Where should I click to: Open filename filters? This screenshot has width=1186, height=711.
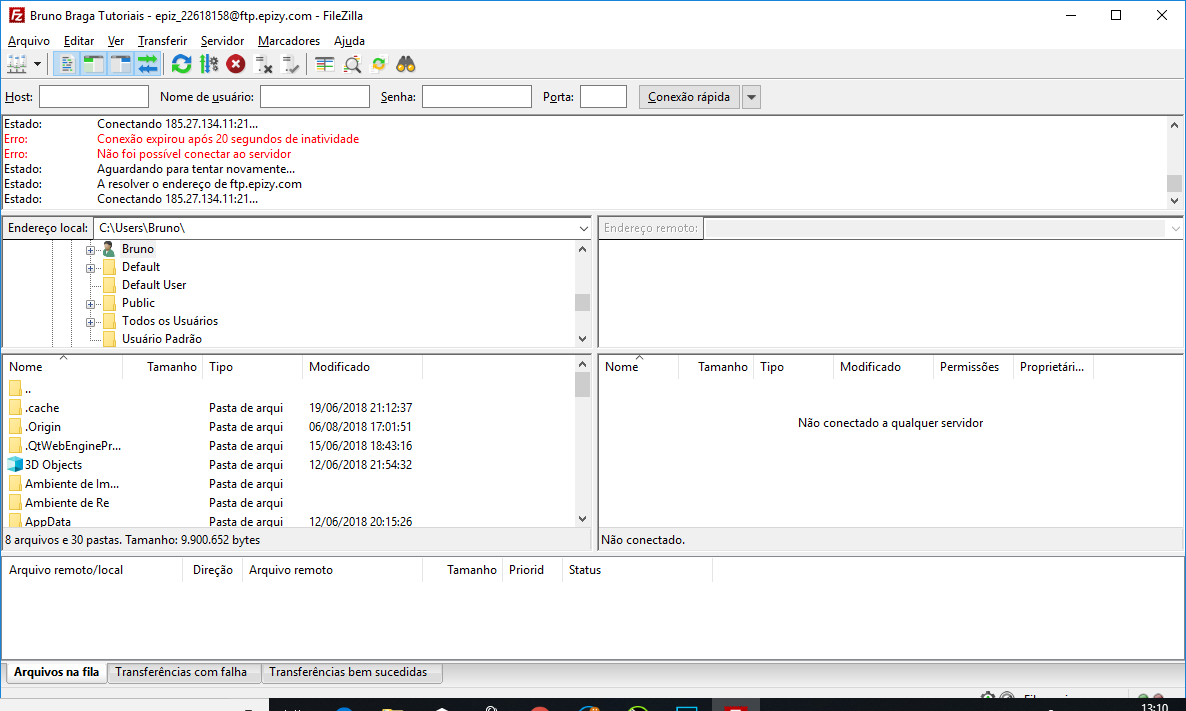click(351, 63)
